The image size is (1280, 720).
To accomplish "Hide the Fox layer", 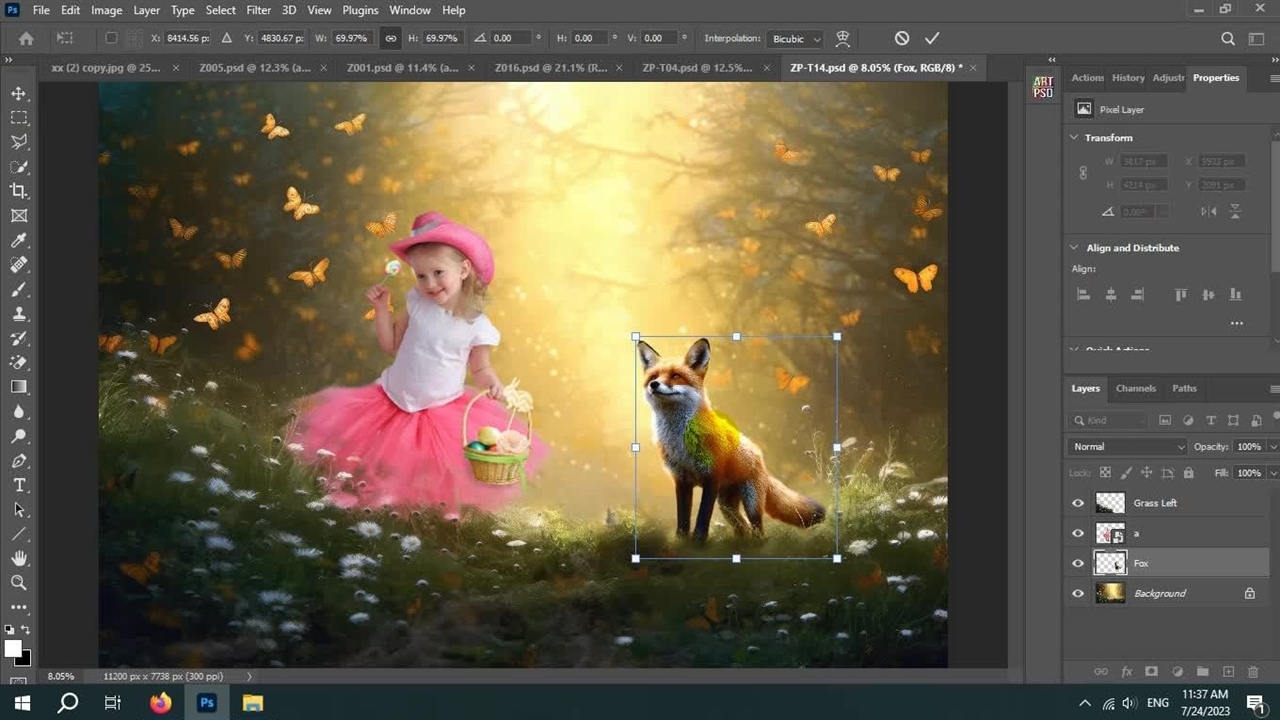I will coord(1078,563).
